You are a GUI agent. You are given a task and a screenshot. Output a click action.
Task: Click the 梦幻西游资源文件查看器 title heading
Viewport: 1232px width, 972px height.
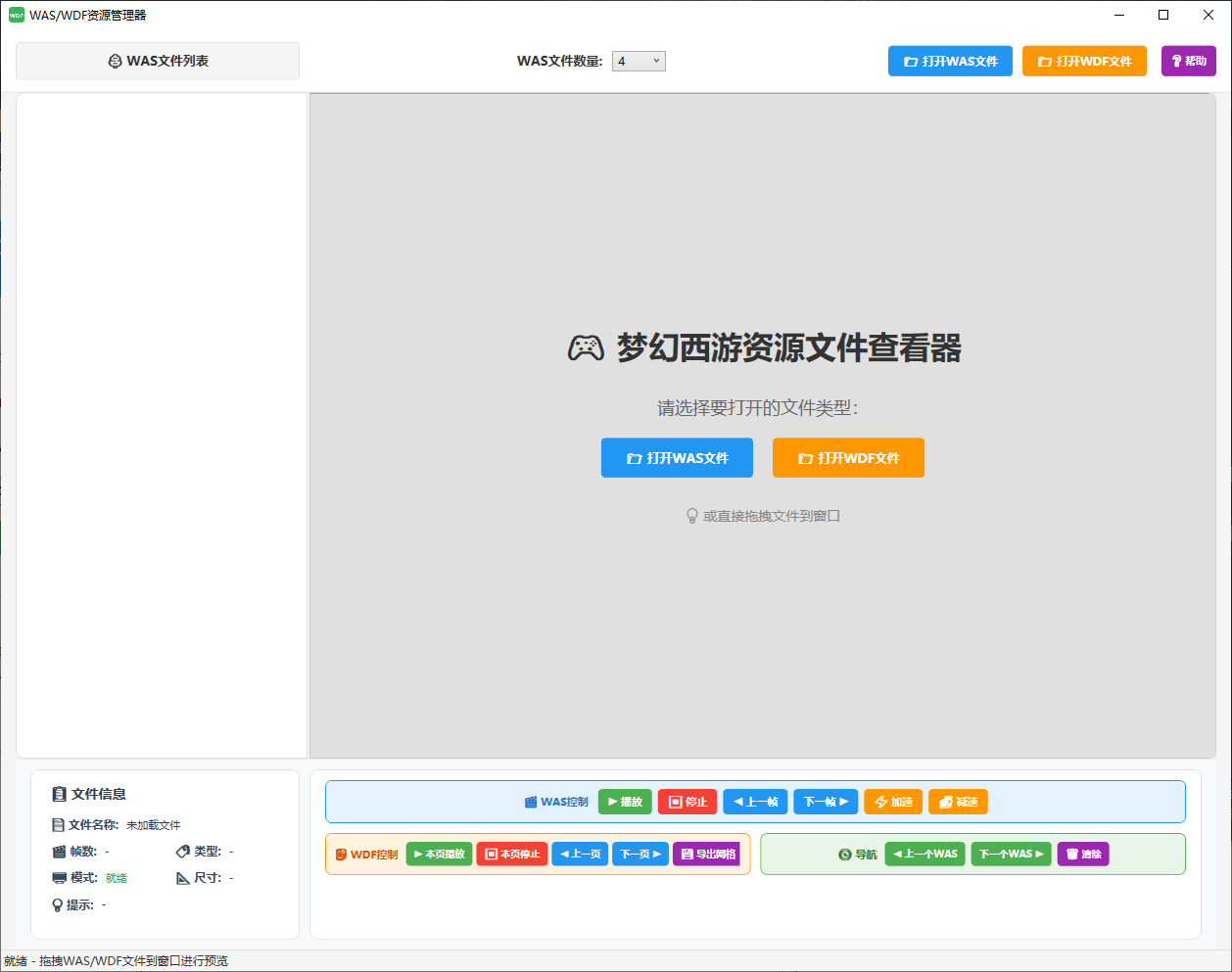(x=789, y=347)
